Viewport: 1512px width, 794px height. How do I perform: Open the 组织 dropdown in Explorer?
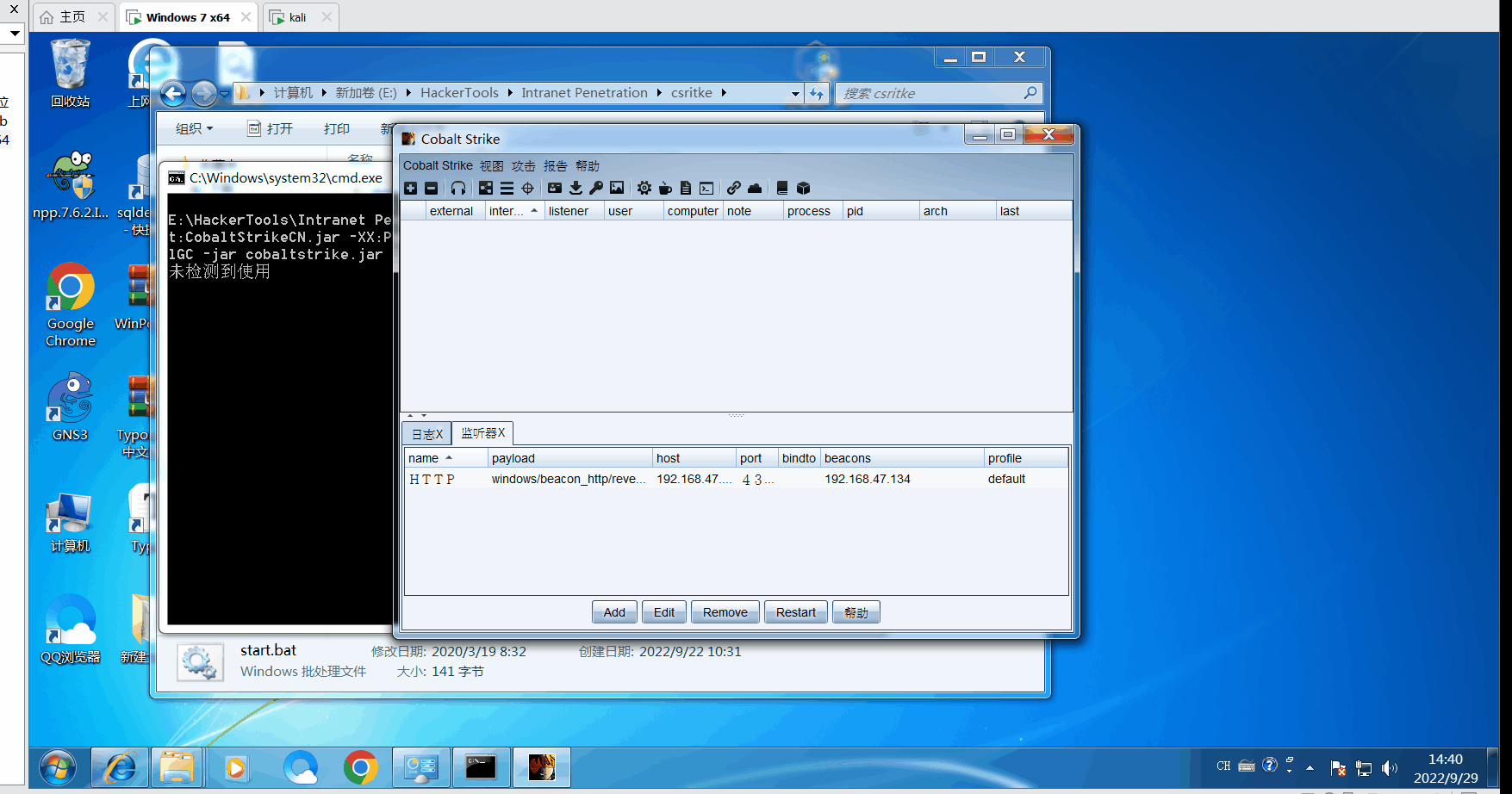[x=195, y=128]
